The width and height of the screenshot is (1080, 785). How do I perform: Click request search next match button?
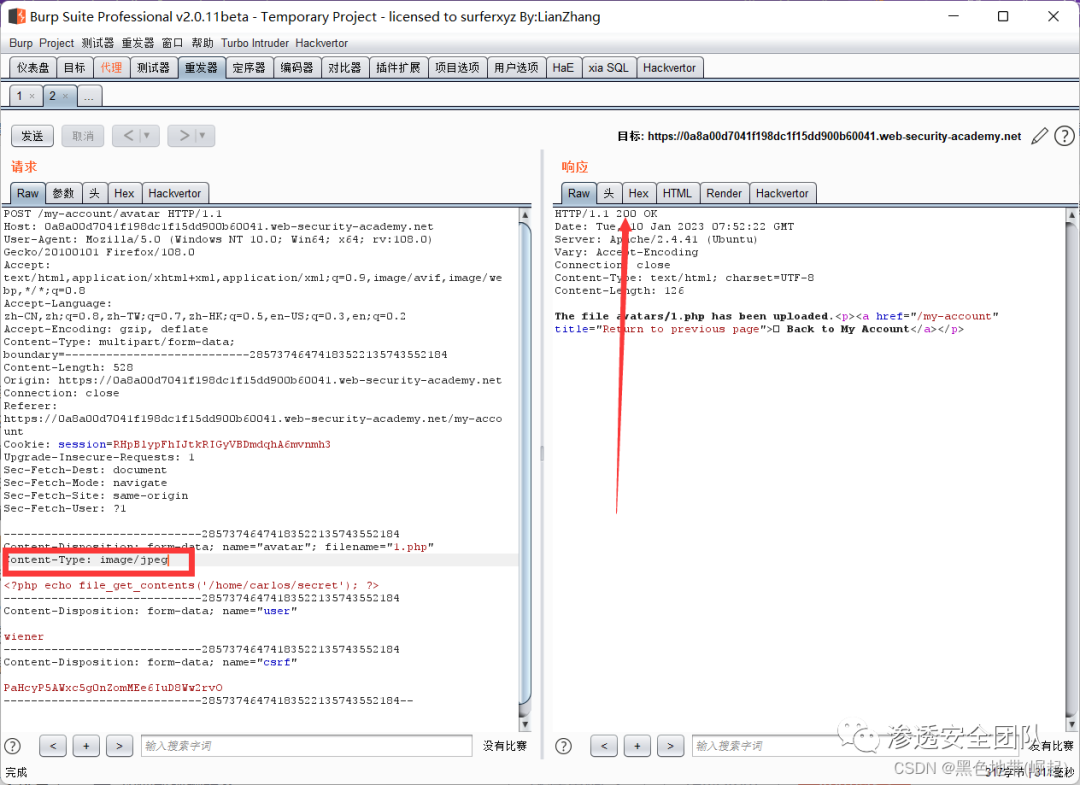[119, 746]
